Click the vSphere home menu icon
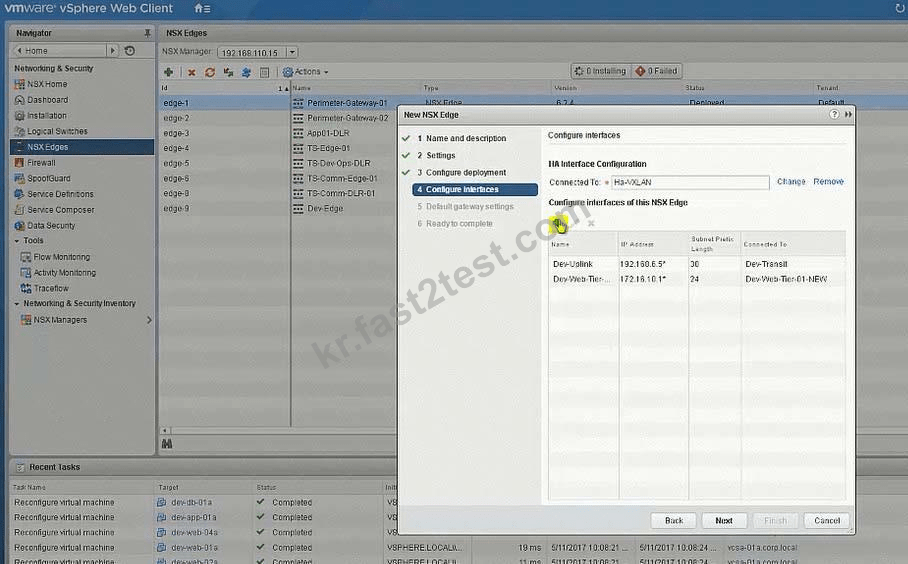908x564 pixels. point(202,8)
